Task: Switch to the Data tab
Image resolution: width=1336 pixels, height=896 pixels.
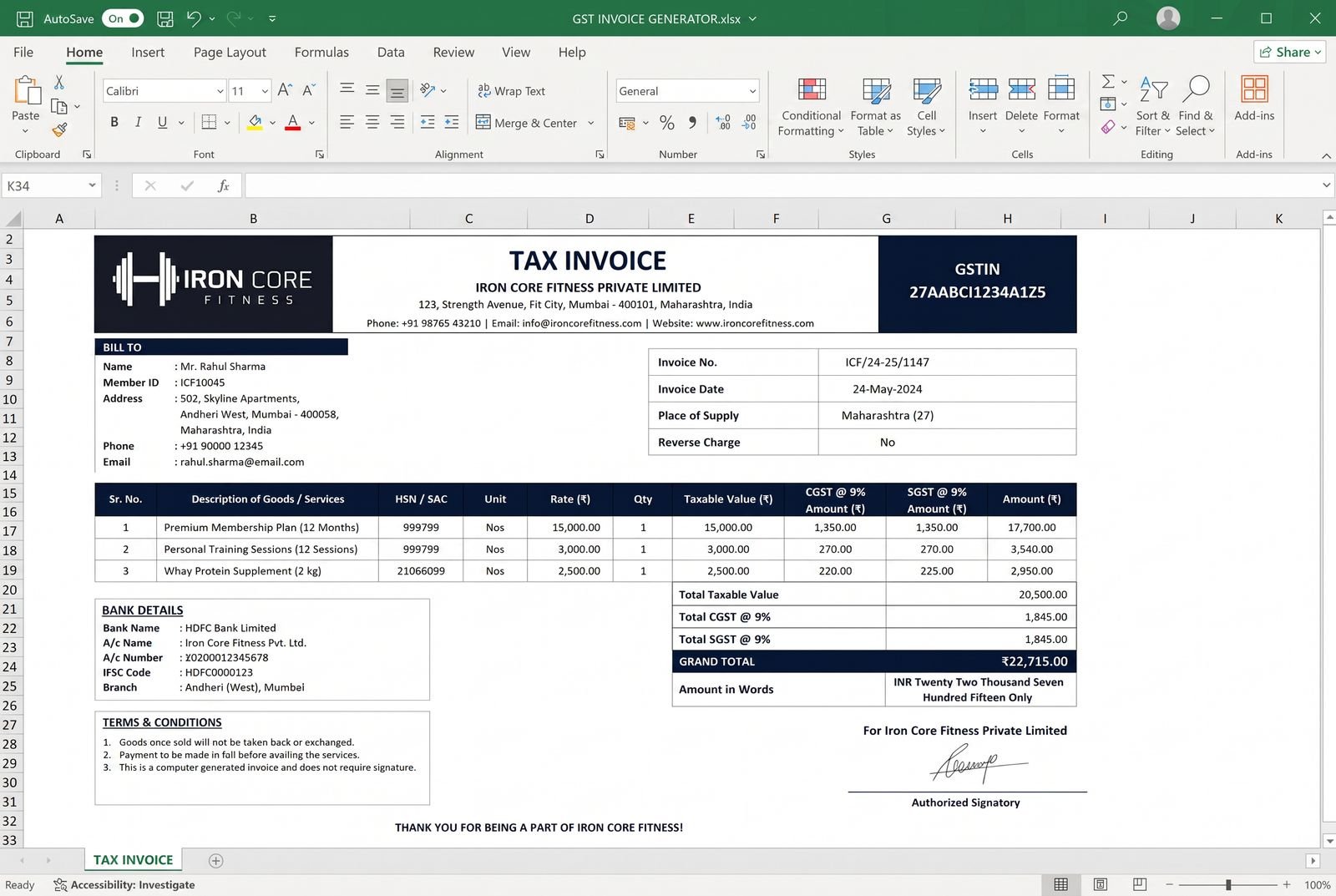Action: 391,52
